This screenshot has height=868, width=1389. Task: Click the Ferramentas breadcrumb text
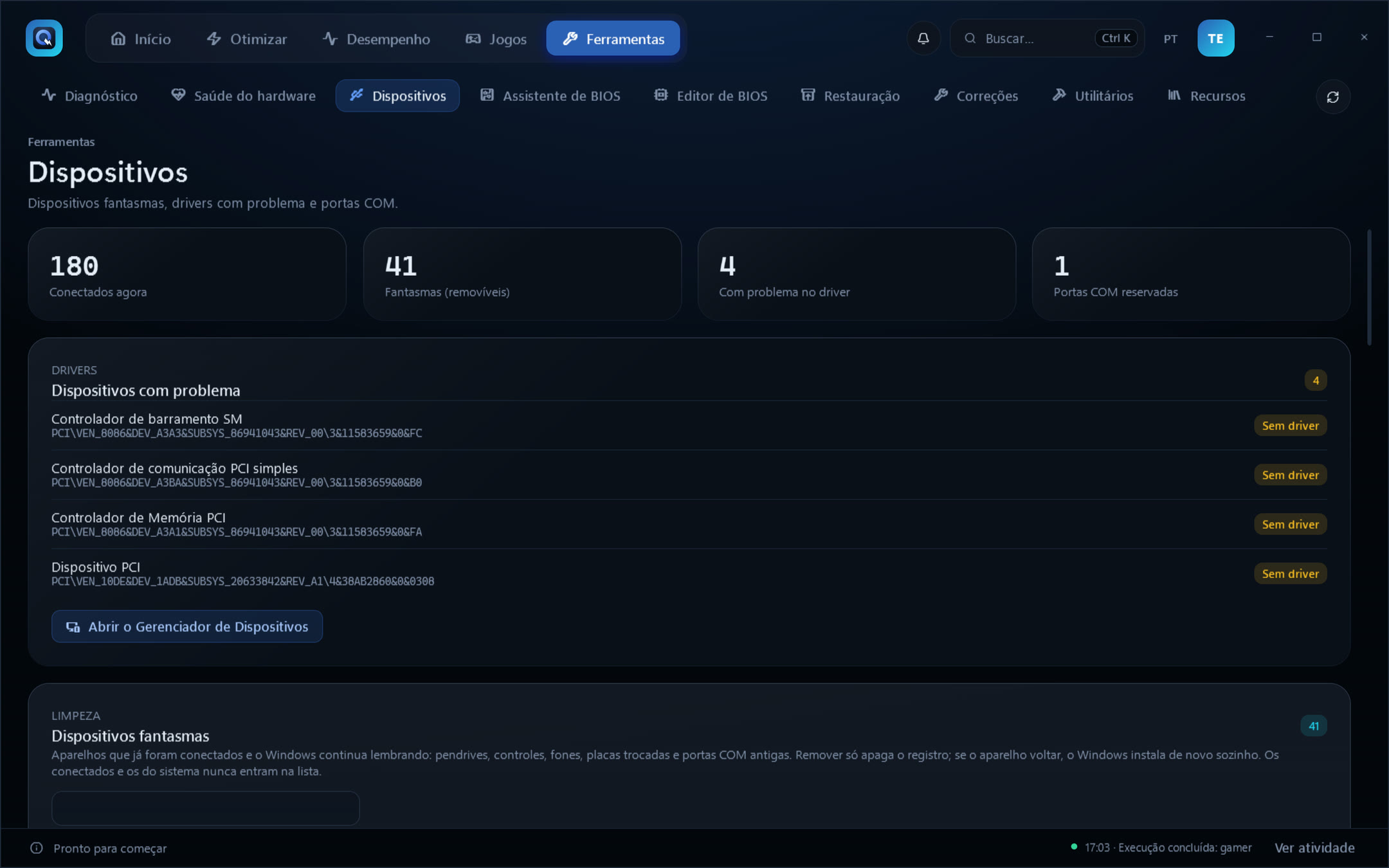coord(61,142)
